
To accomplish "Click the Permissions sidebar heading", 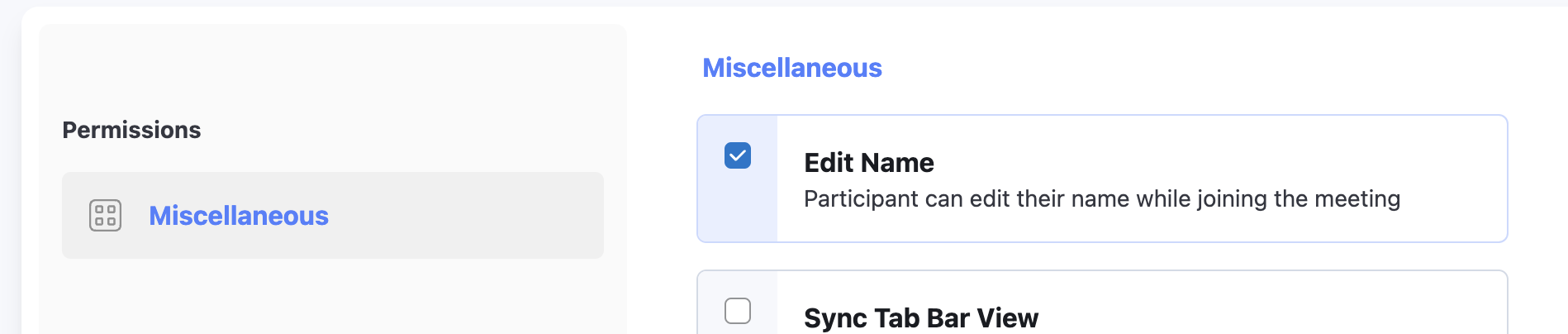I will pos(131,130).
